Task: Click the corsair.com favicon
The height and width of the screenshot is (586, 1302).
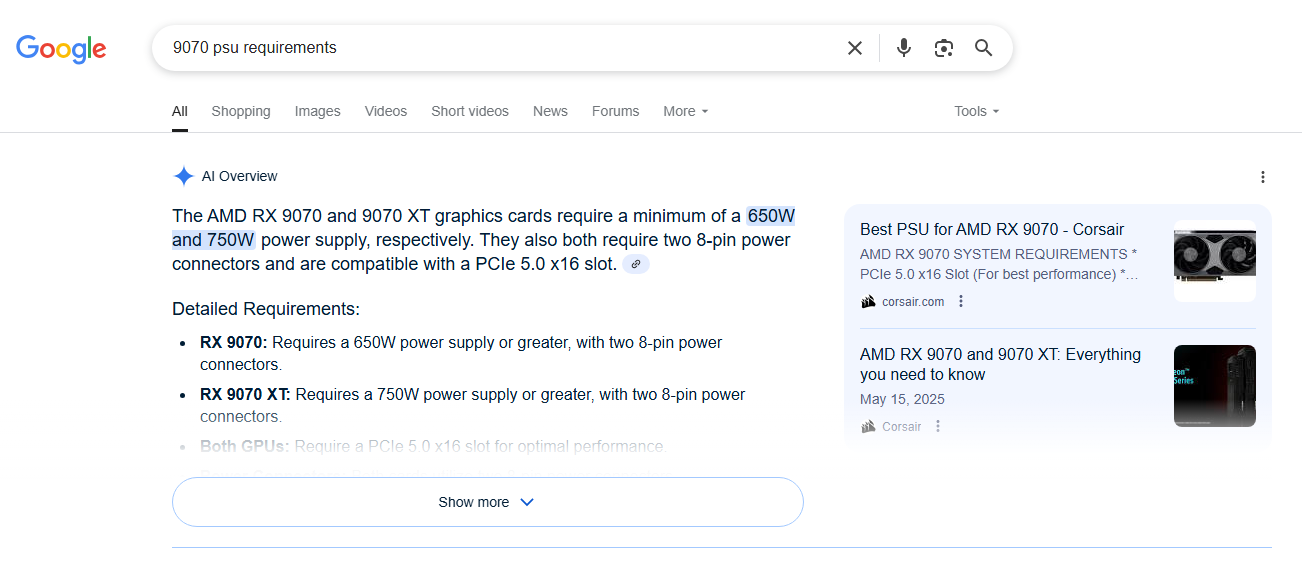Action: (868, 301)
